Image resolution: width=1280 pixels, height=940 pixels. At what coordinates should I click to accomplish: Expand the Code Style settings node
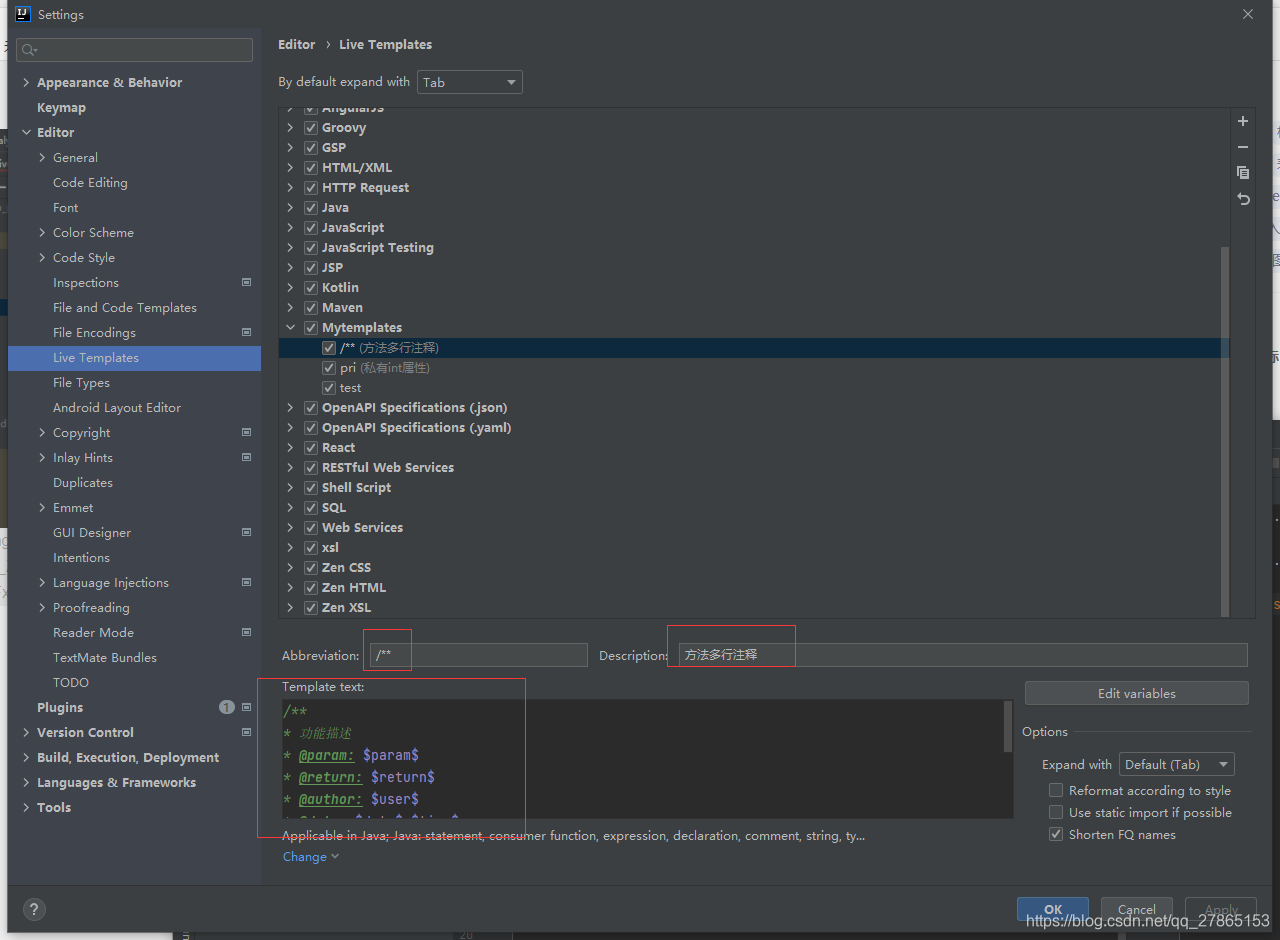(42, 257)
